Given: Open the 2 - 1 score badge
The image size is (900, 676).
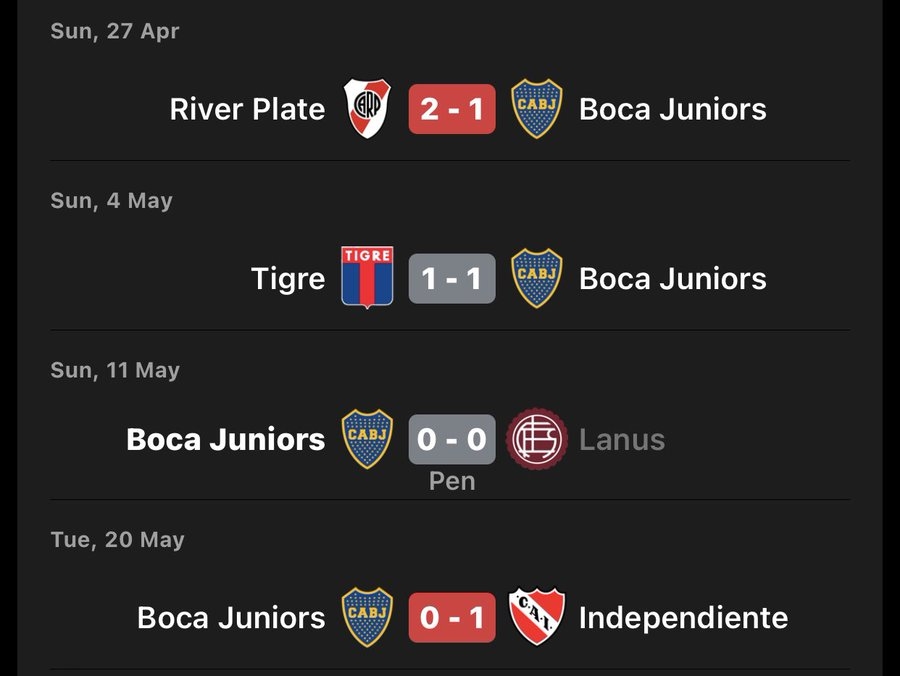Looking at the screenshot, I should click(452, 109).
